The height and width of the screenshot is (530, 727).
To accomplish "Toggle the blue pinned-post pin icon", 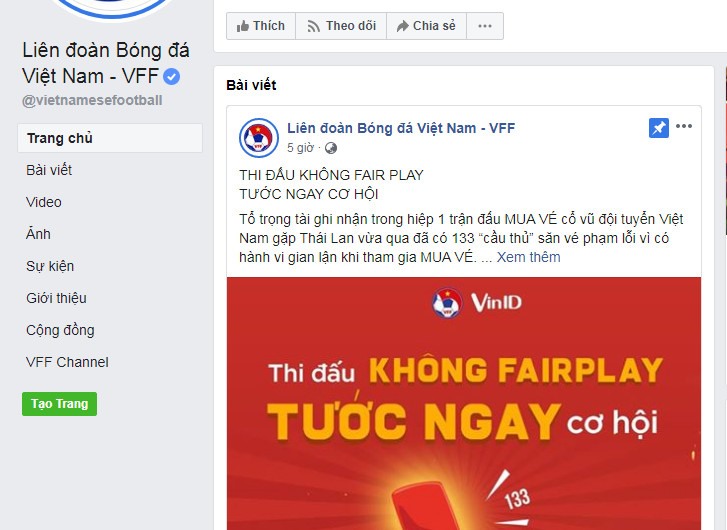I will coord(659,128).
